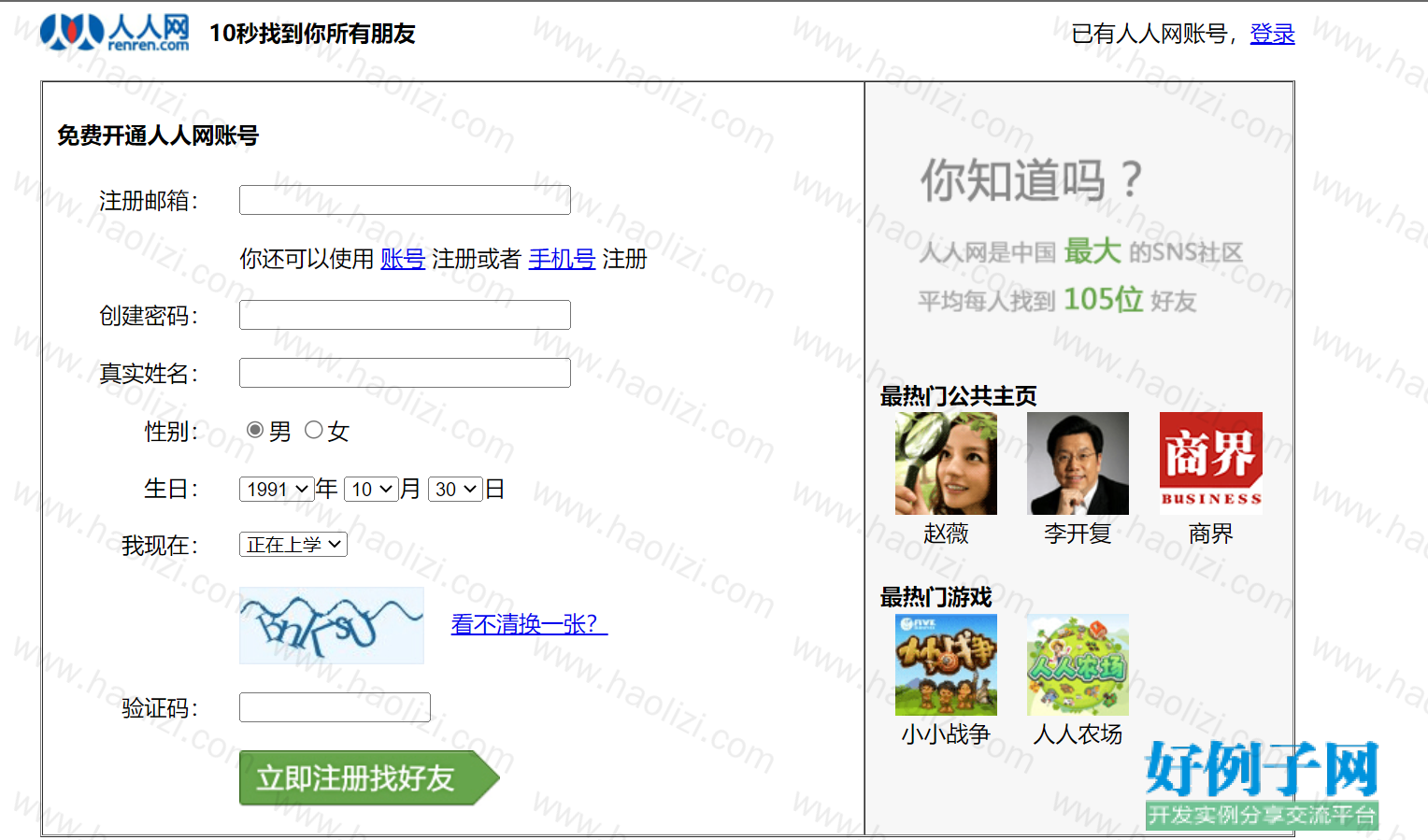Click the 免费开通人人网账号 heading
This screenshot has width=1428, height=840.
158,135
